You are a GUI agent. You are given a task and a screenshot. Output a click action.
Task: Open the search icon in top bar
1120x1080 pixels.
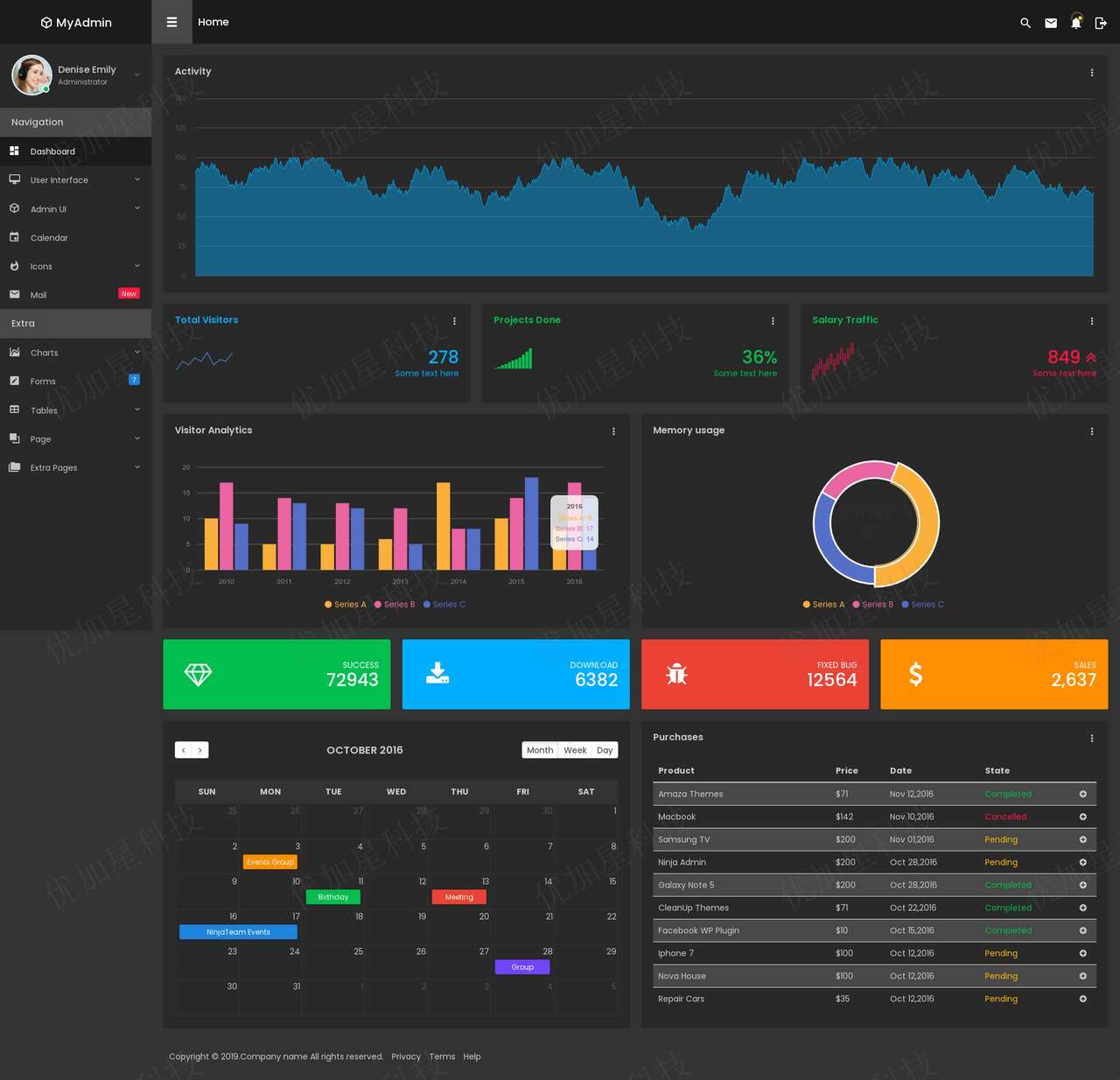(x=1025, y=23)
